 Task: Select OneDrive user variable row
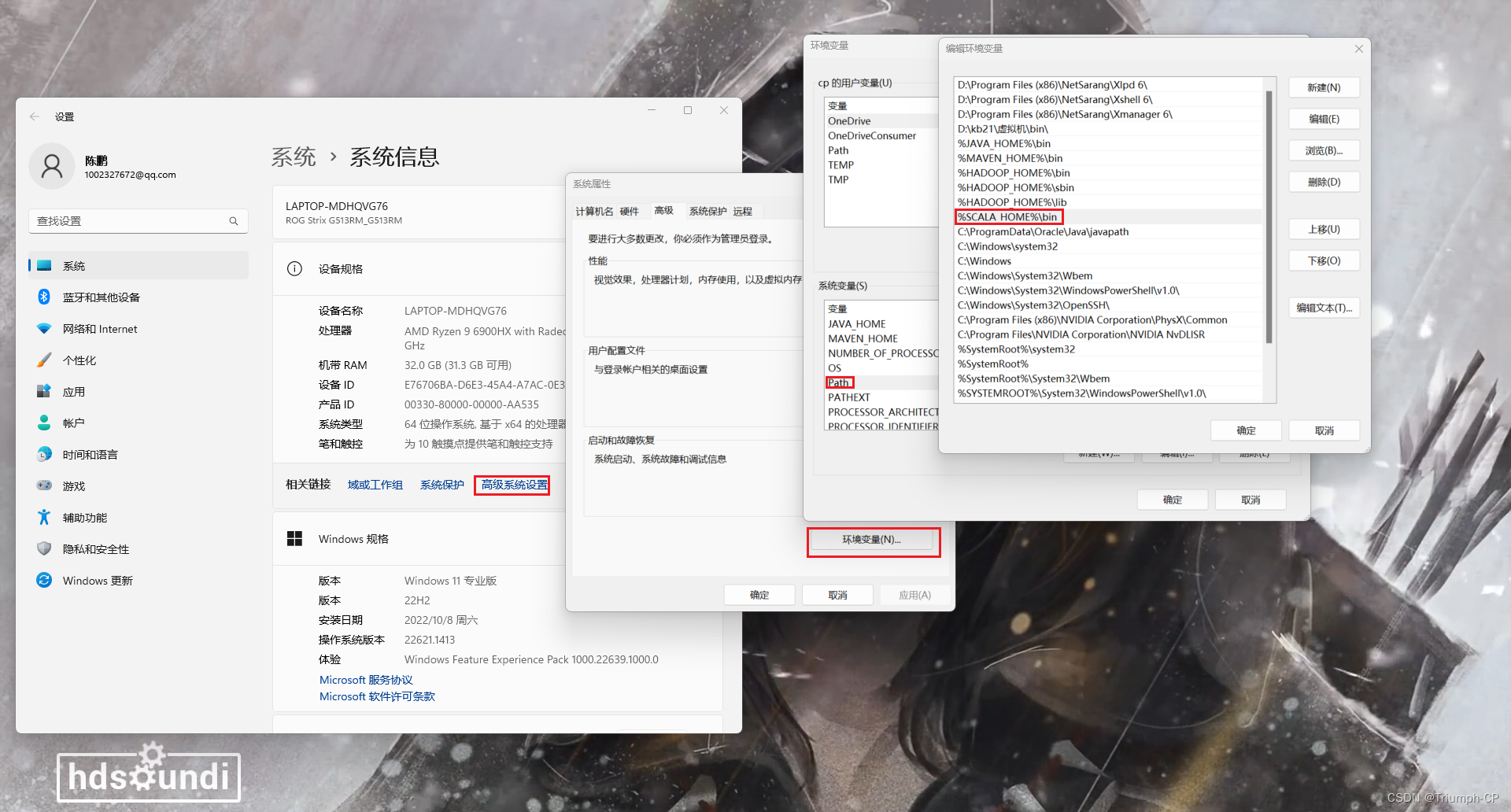tap(881, 121)
